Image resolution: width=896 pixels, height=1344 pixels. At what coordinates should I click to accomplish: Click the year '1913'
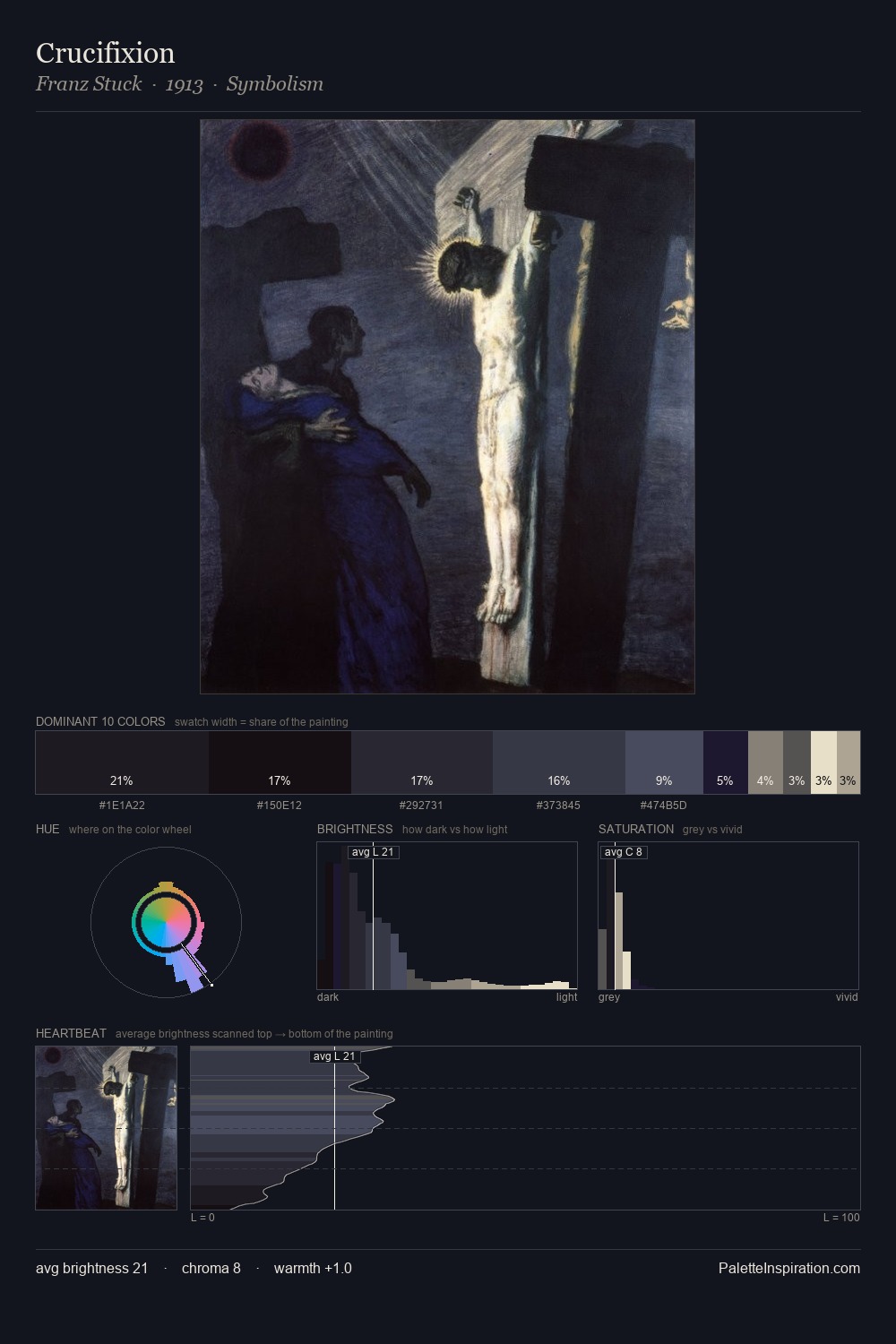pos(184,84)
